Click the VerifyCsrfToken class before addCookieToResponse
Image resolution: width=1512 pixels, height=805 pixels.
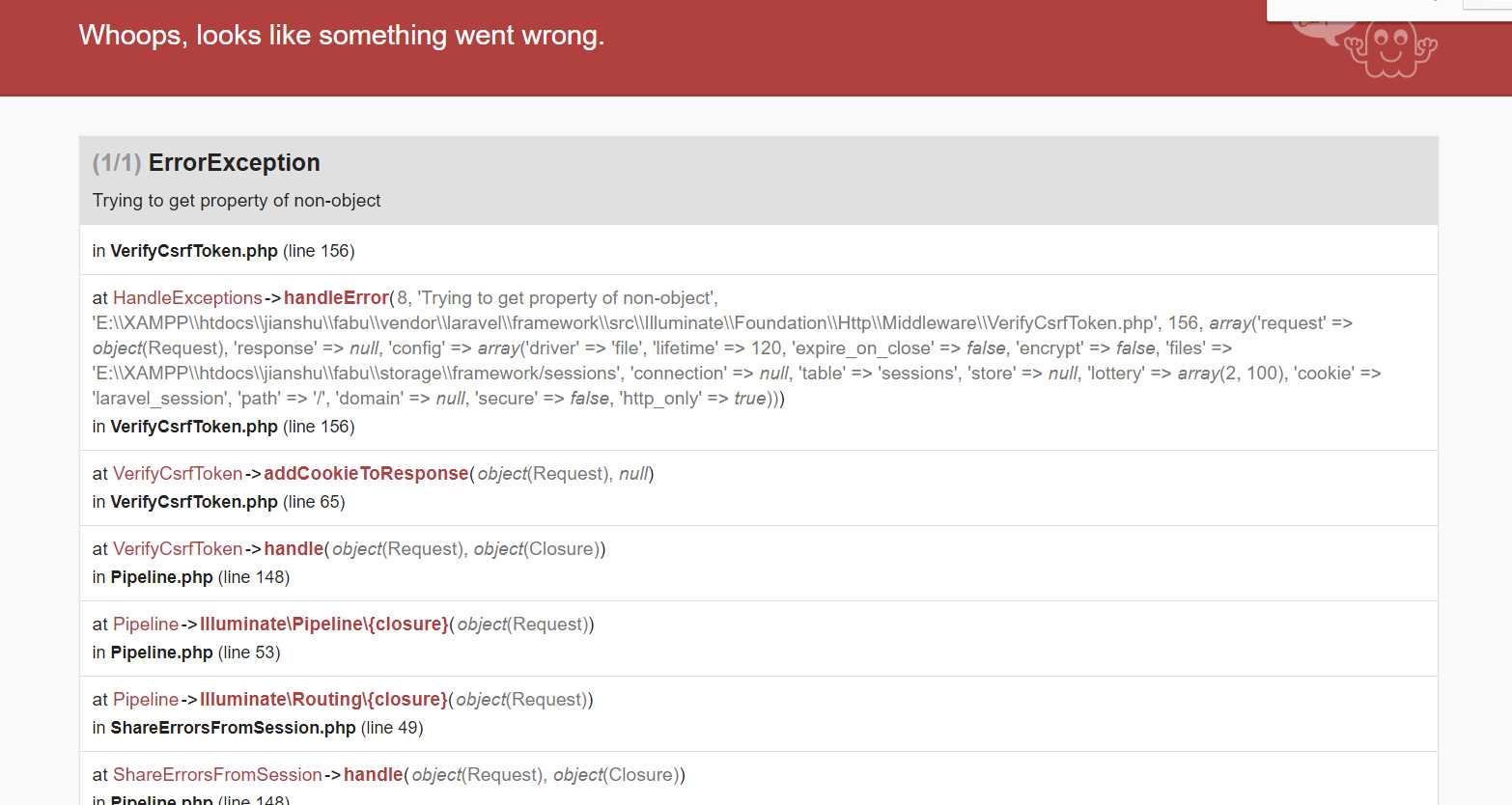coord(178,474)
